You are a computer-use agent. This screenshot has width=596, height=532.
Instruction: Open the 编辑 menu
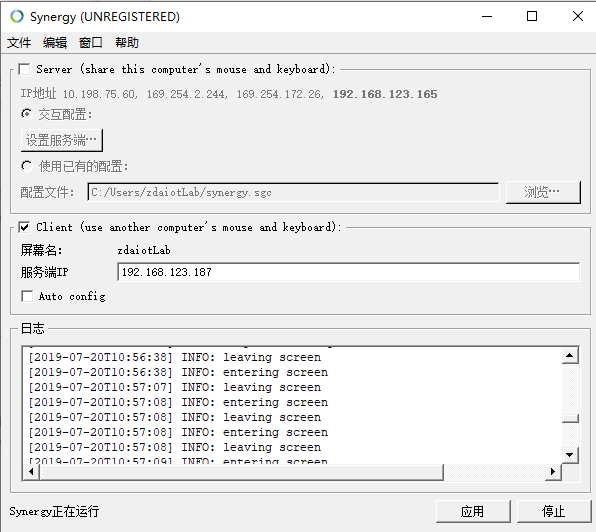coord(55,43)
